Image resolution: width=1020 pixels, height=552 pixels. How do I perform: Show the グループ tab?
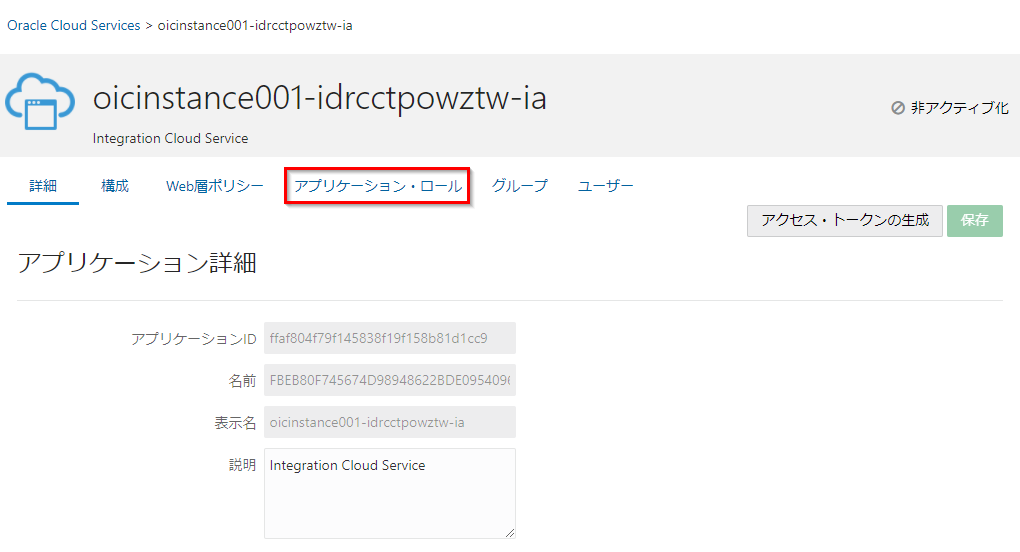[520, 186]
